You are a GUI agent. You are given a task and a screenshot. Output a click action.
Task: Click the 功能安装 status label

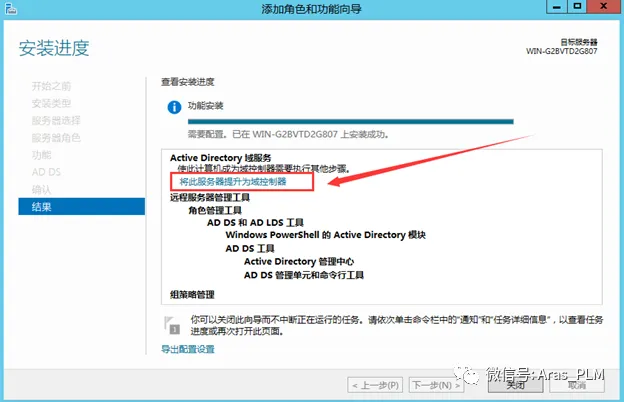205,106
